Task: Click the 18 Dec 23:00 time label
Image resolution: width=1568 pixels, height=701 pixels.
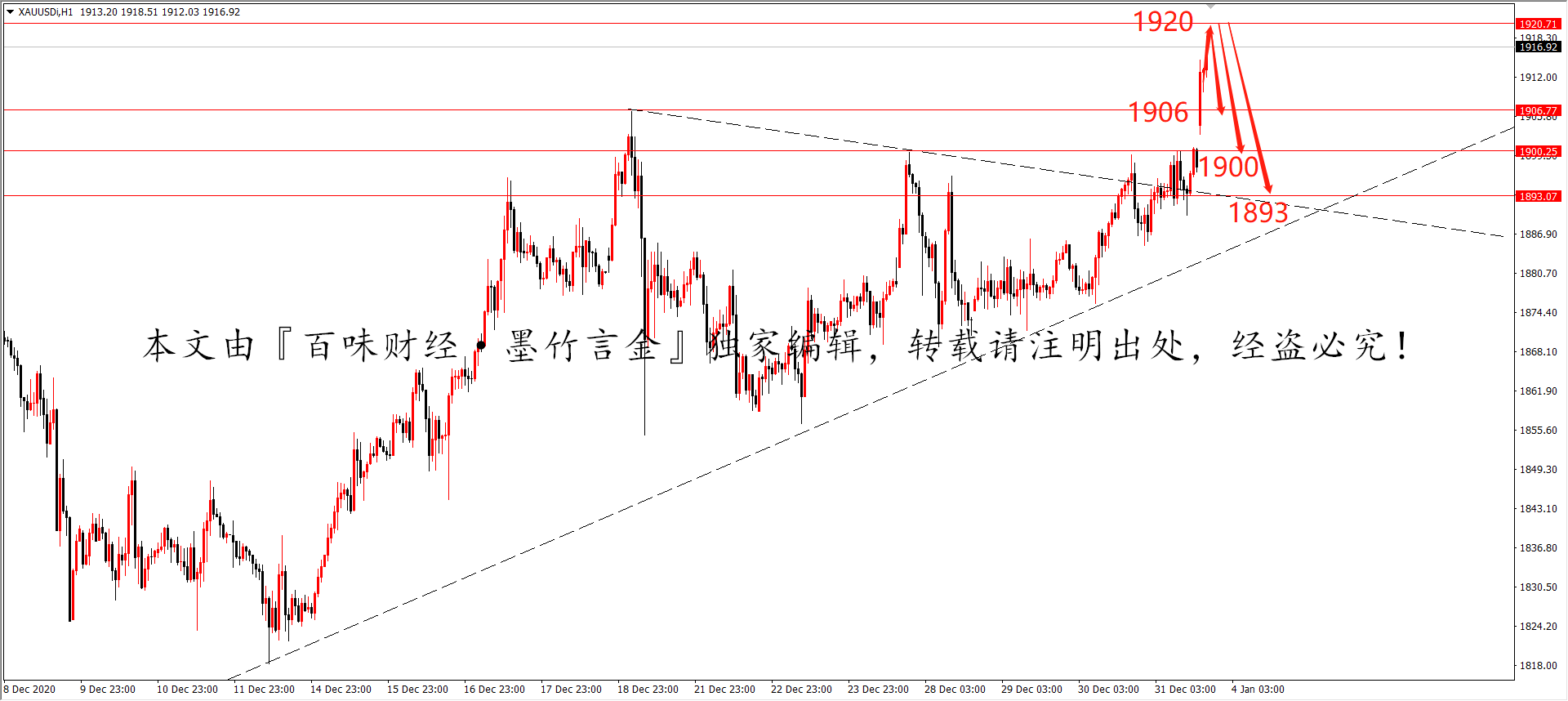Action: [648, 690]
